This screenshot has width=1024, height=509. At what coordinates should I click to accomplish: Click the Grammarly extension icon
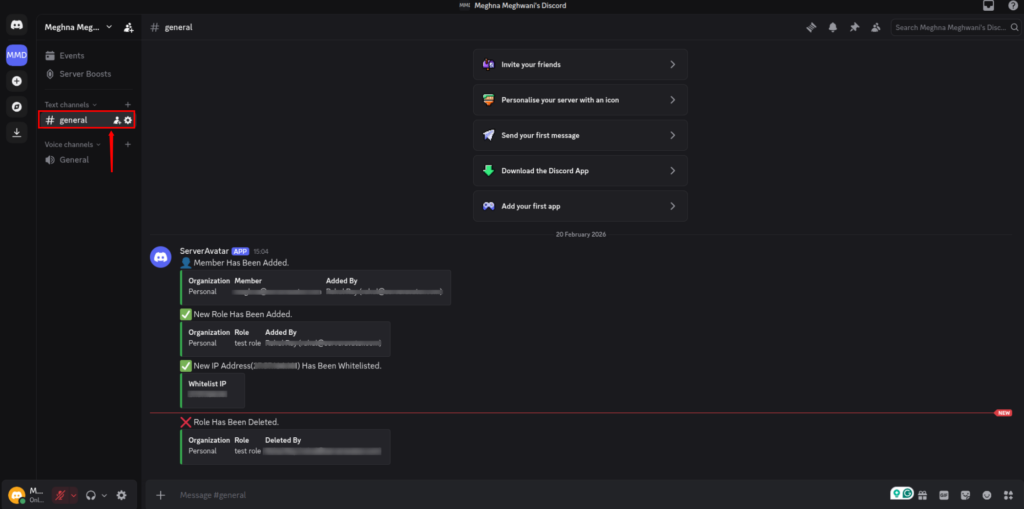point(908,493)
